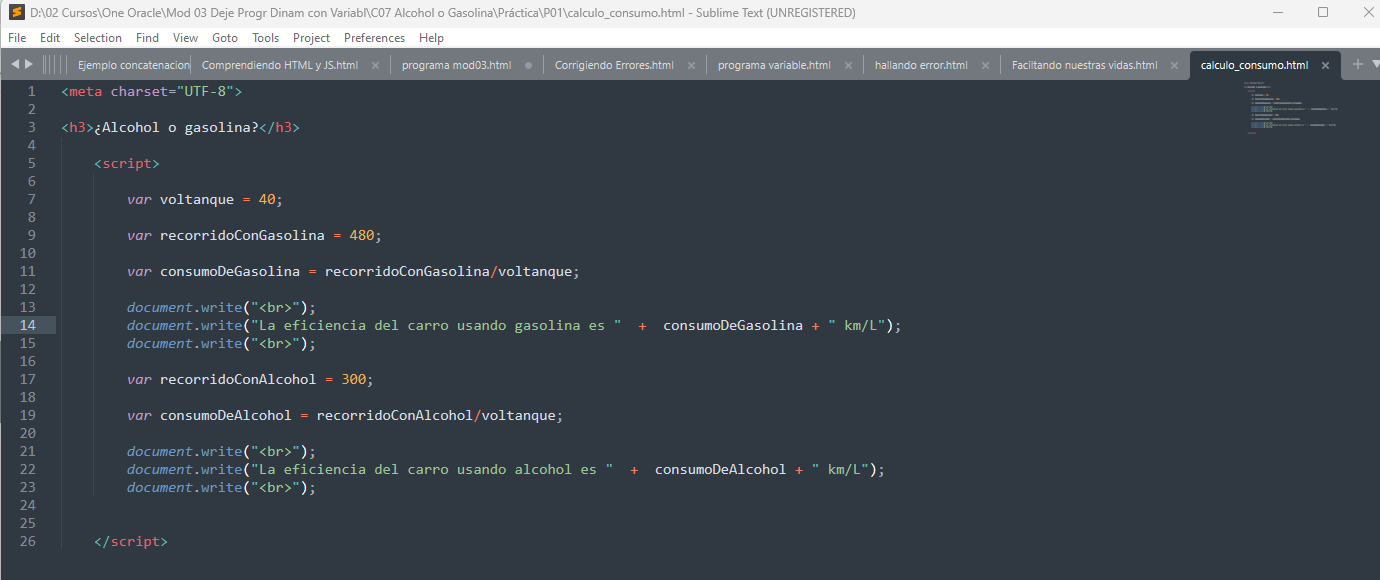Minimize the Sublime Text window
1380x580 pixels.
[x=1277, y=13]
